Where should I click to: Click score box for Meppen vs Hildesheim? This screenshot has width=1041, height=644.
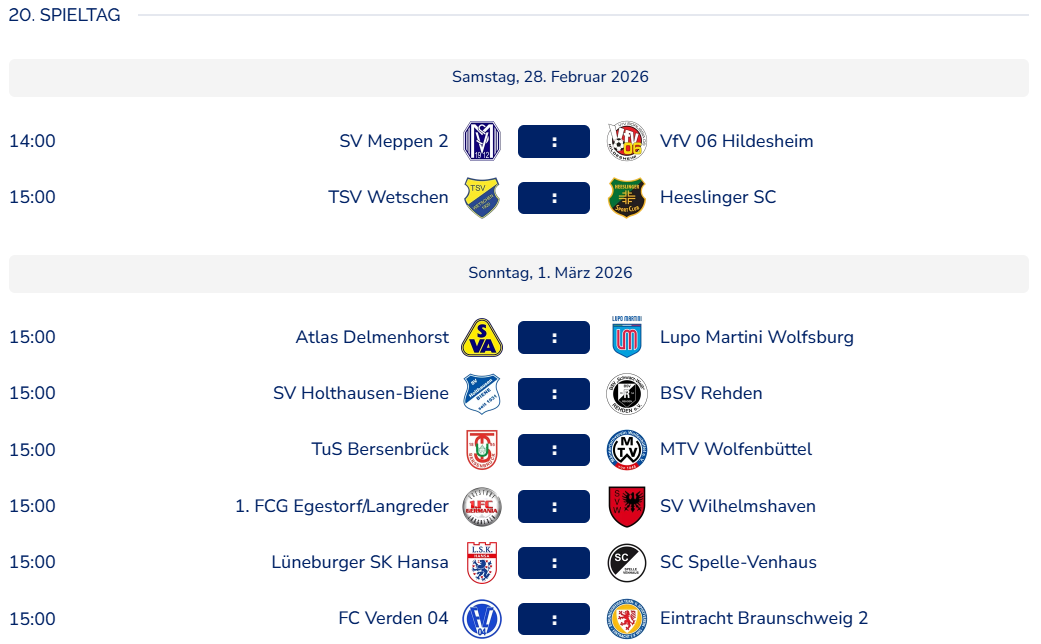554,141
